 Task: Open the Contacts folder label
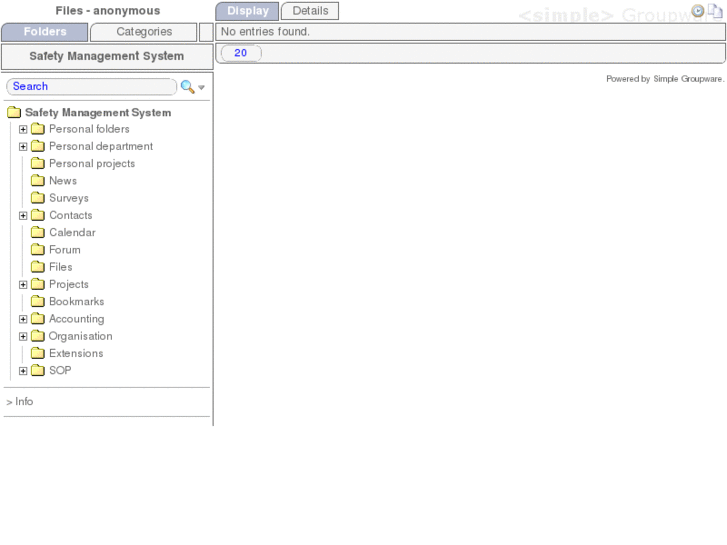(x=70, y=215)
